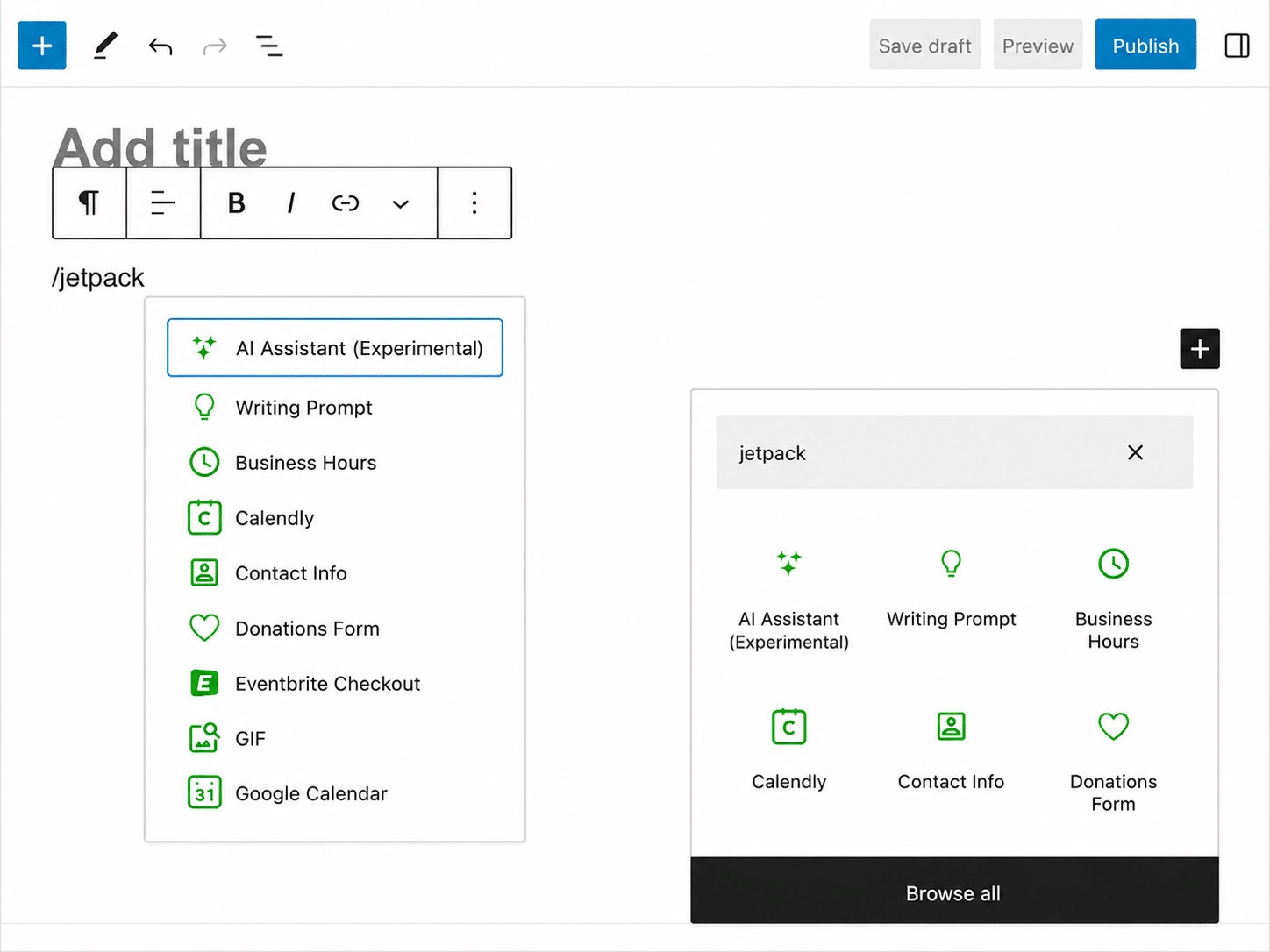
Task: Undo the last change
Action: tap(161, 46)
